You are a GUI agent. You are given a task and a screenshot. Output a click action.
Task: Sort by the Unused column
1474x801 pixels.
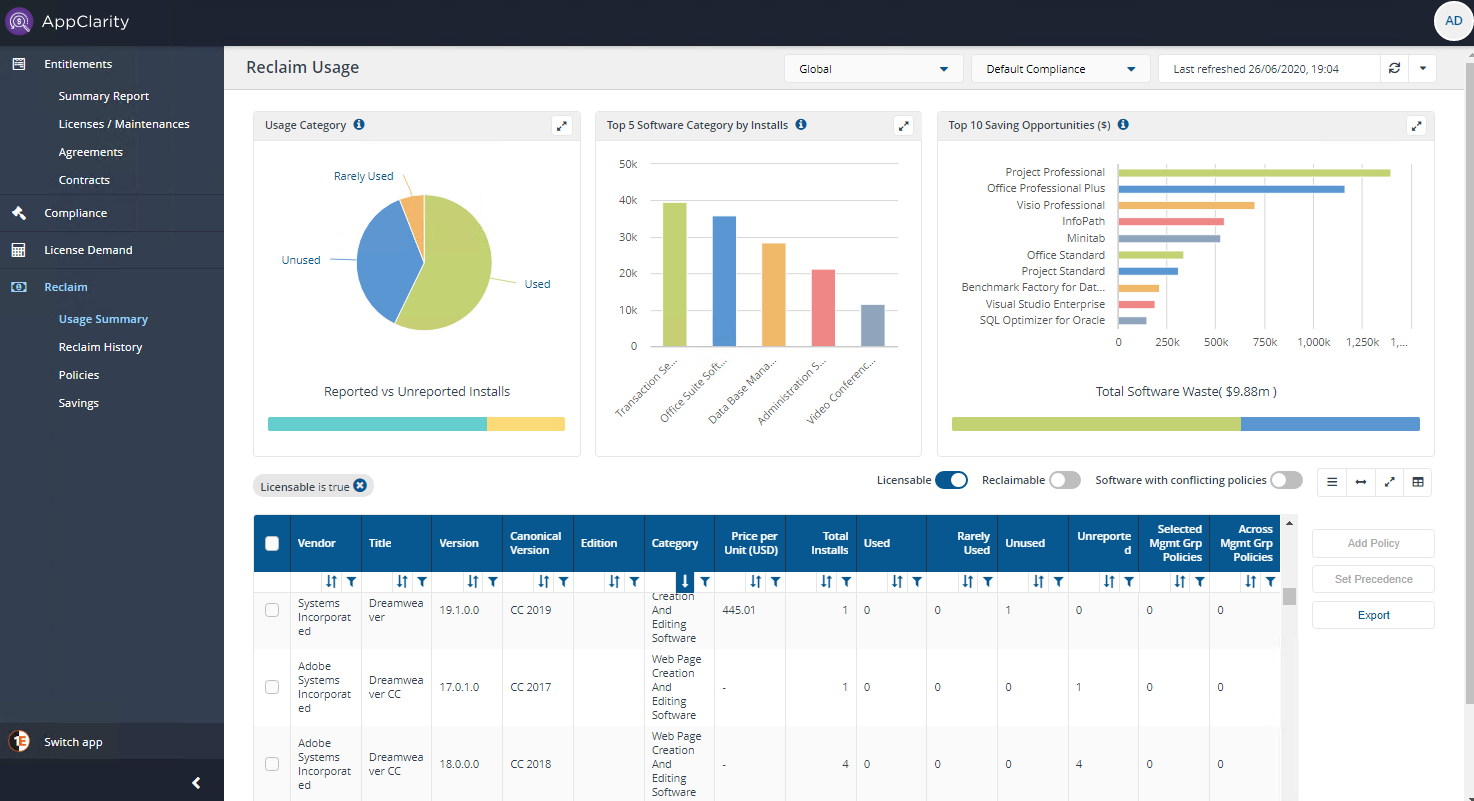(x=1039, y=581)
